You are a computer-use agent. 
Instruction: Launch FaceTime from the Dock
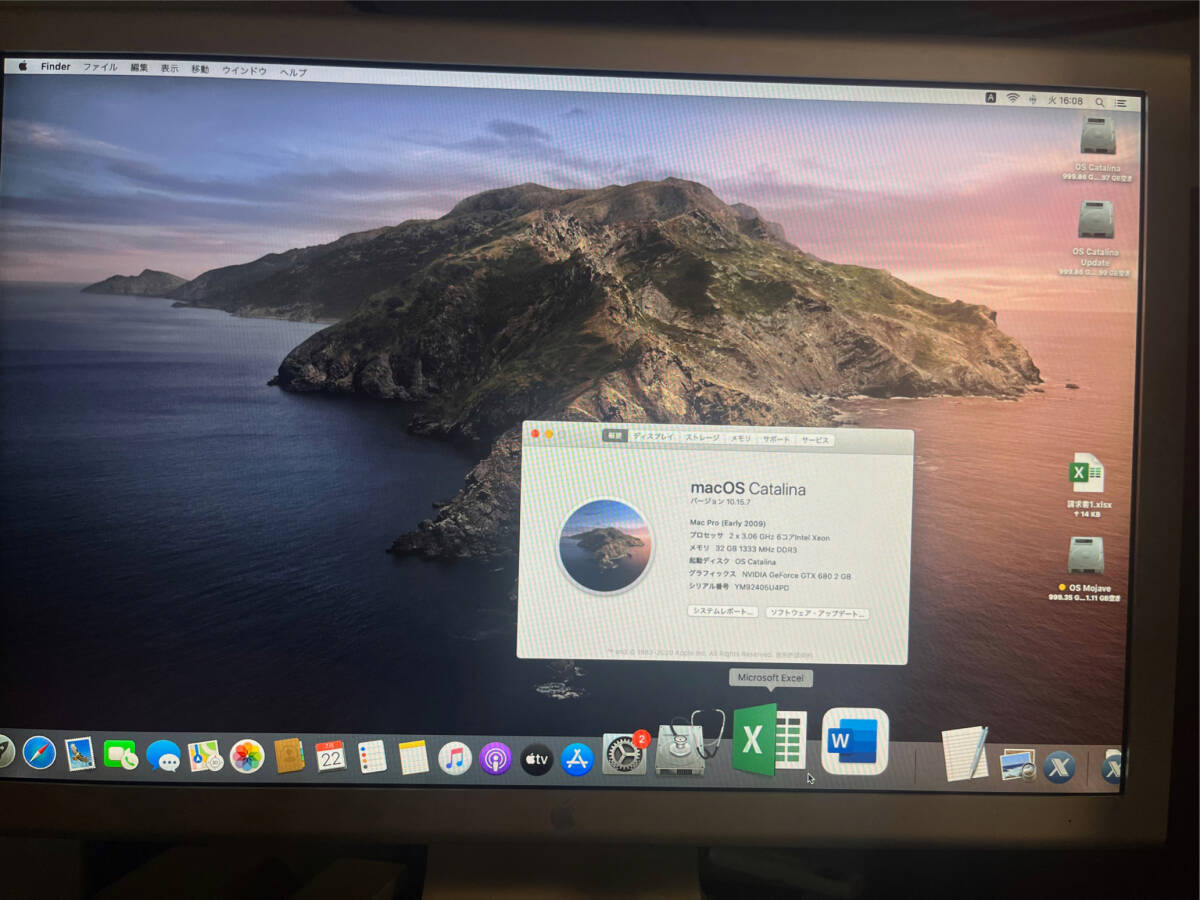120,754
